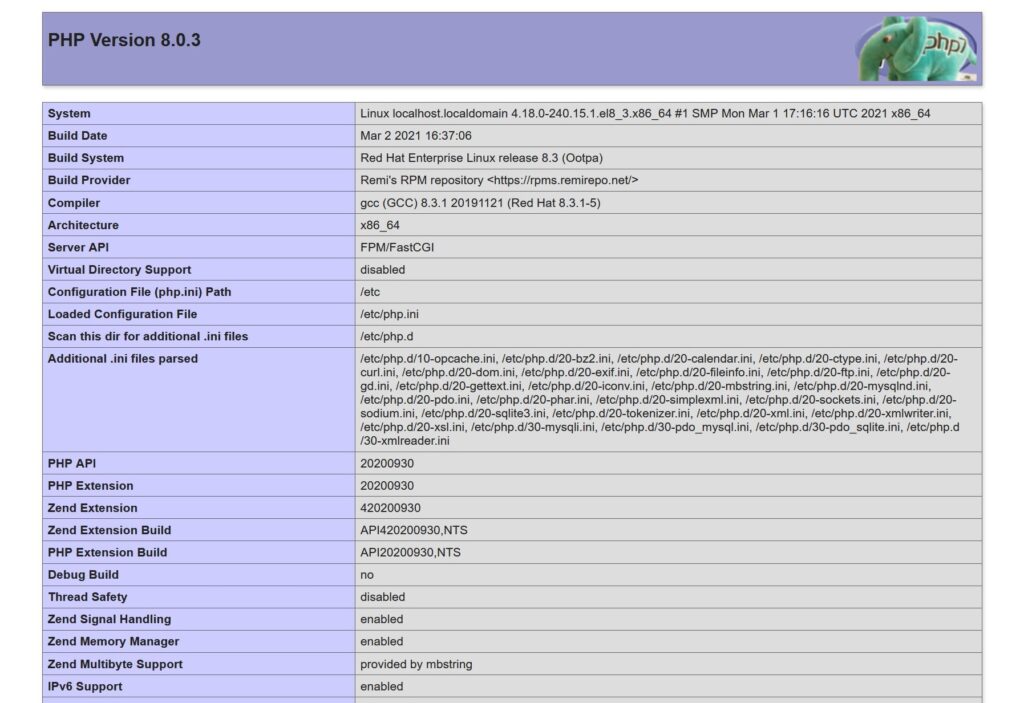Click the 'Zend Multibyte Support' label
Image resolution: width=1024 pixels, height=703 pixels.
tap(115, 664)
